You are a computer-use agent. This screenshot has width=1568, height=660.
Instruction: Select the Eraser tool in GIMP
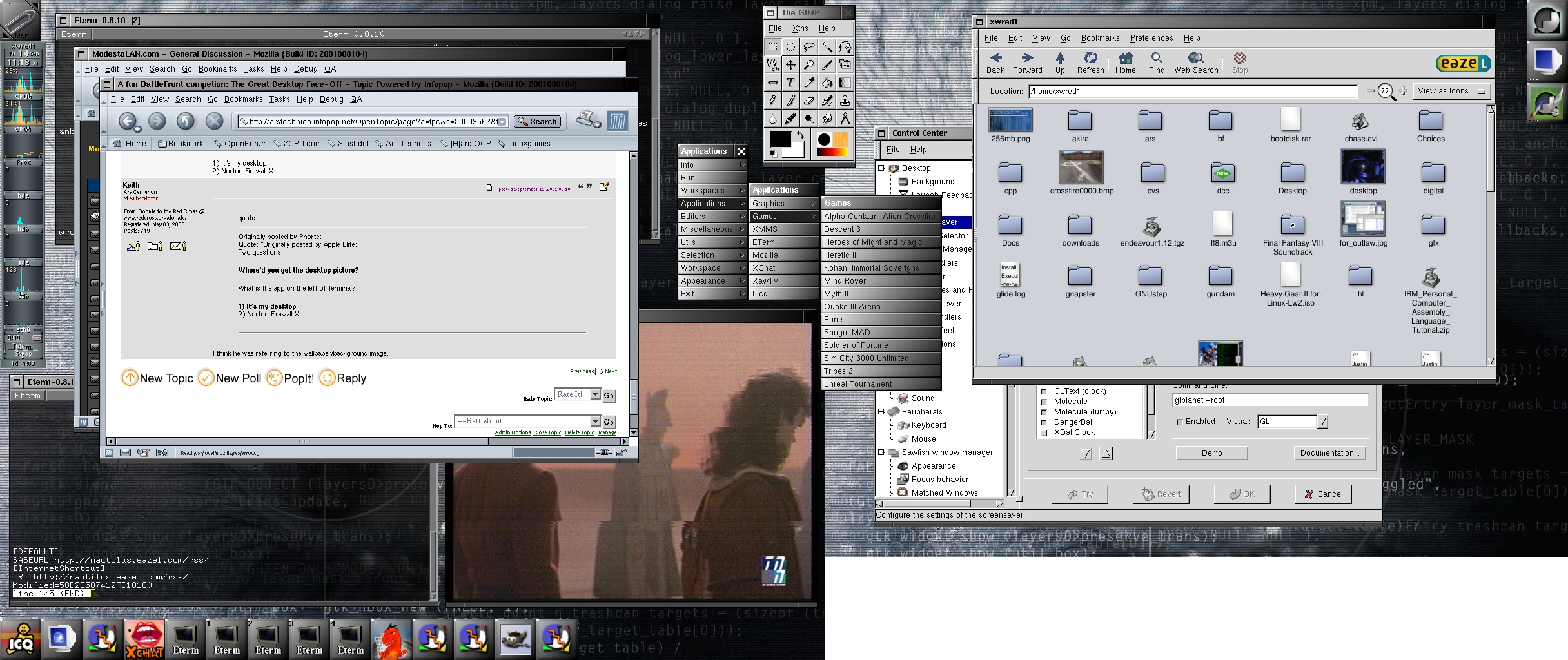click(808, 101)
